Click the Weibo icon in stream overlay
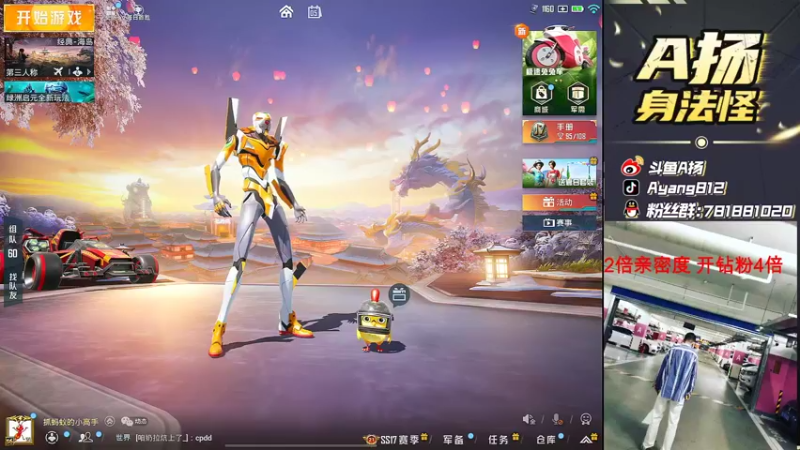This screenshot has width=800, height=450. 632,167
